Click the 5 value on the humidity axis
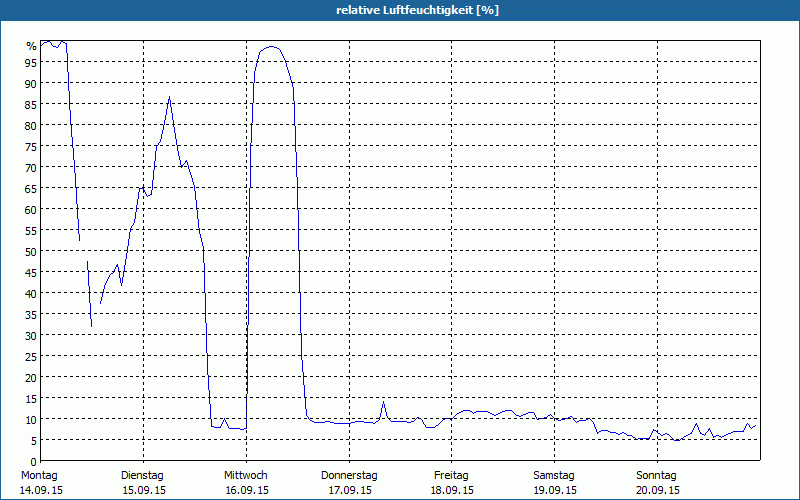The height and width of the screenshot is (500, 800). (x=34, y=440)
